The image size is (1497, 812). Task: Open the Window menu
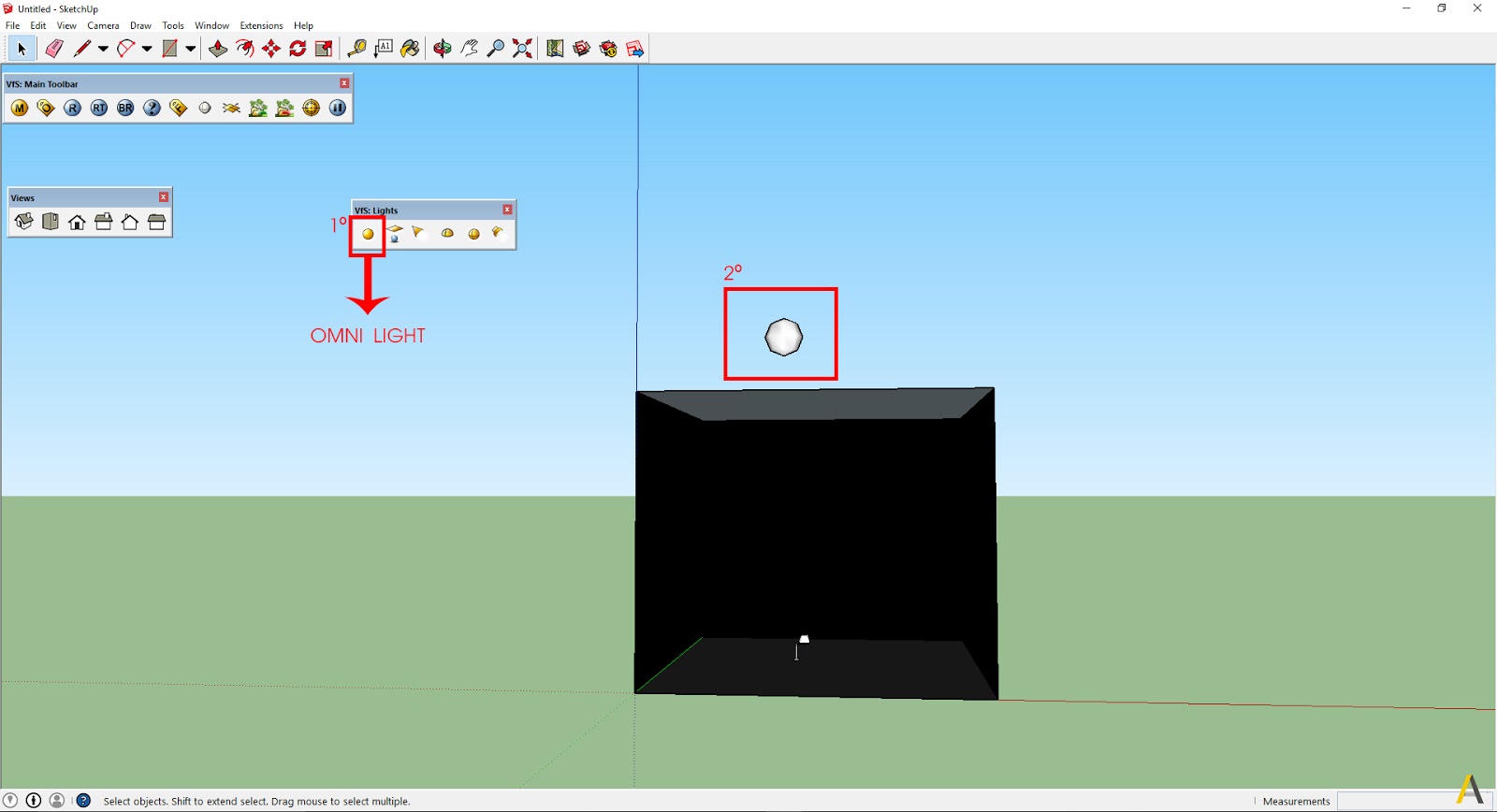coord(211,25)
